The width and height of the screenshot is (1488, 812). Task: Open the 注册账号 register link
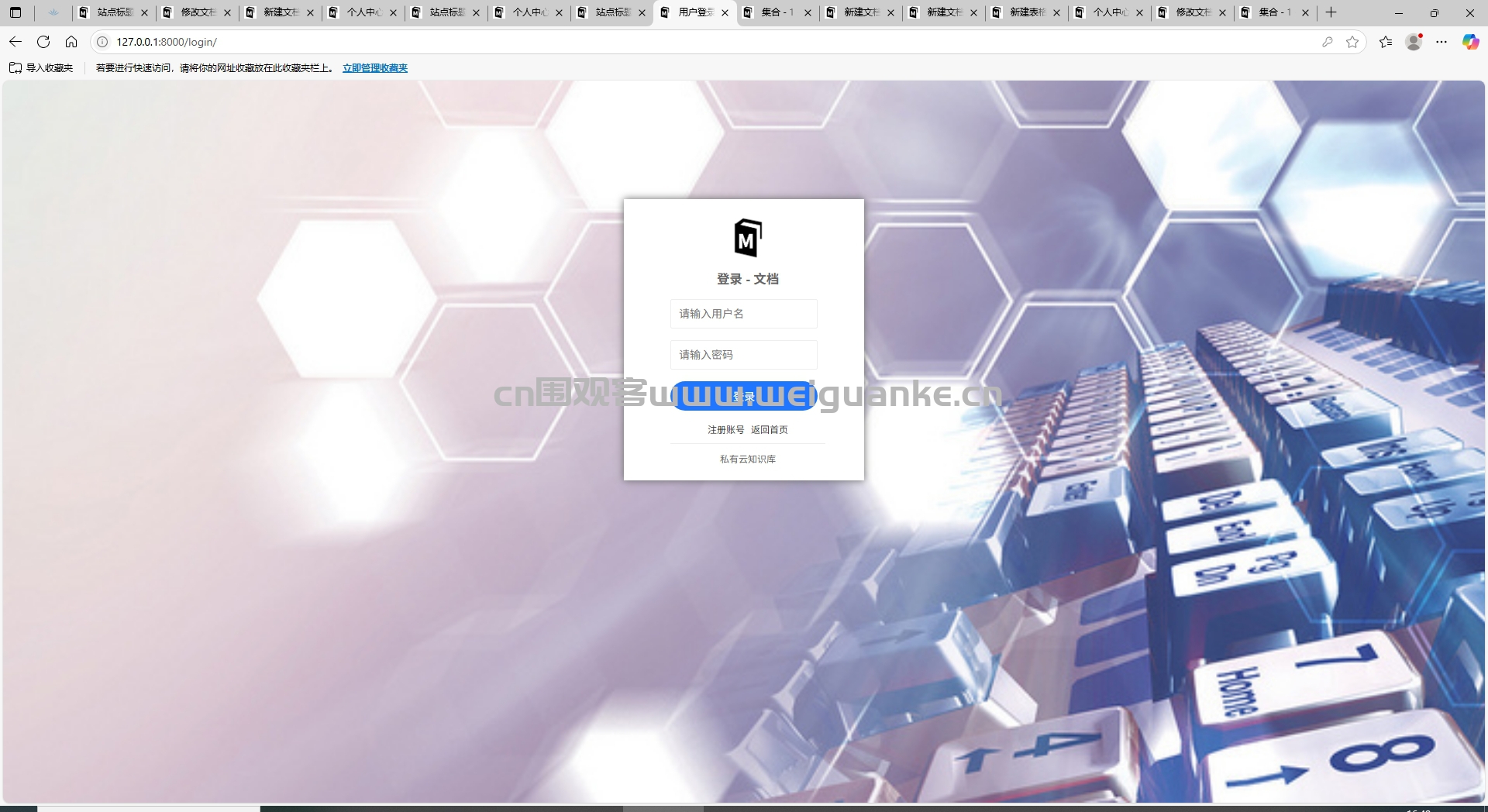[x=725, y=430]
